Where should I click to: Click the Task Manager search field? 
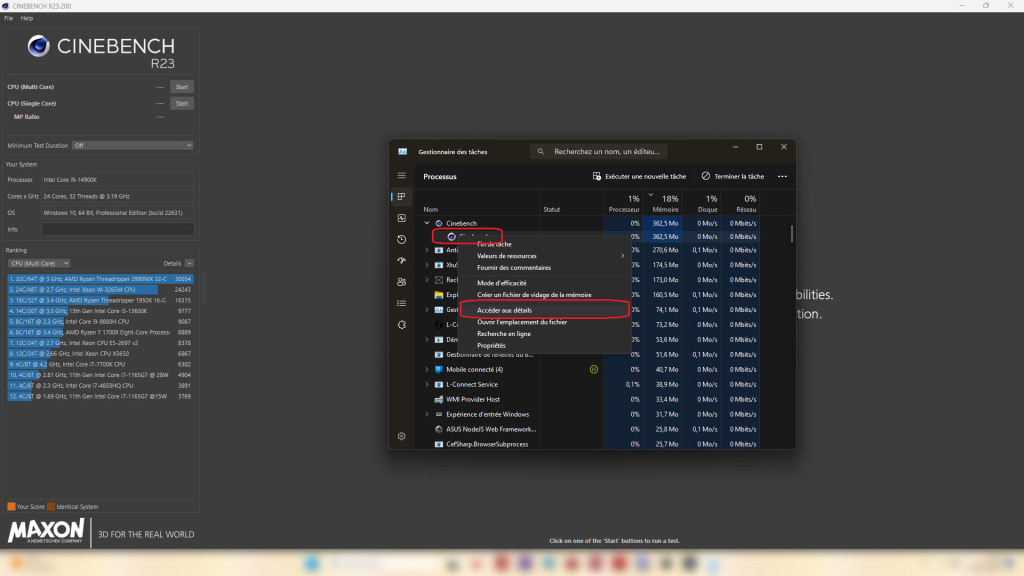pos(599,152)
